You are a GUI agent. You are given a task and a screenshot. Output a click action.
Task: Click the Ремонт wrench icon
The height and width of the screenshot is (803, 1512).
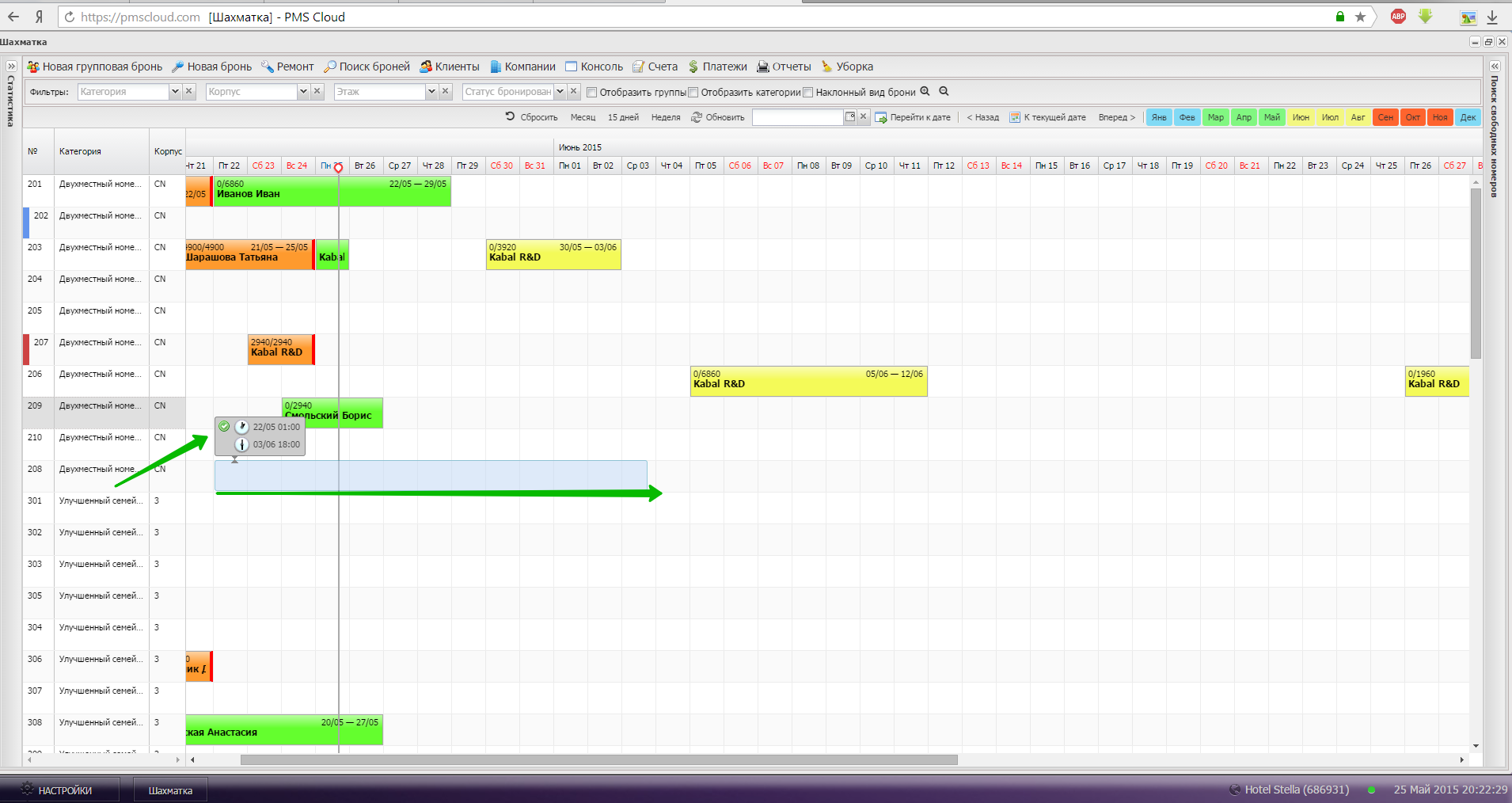[x=268, y=67]
